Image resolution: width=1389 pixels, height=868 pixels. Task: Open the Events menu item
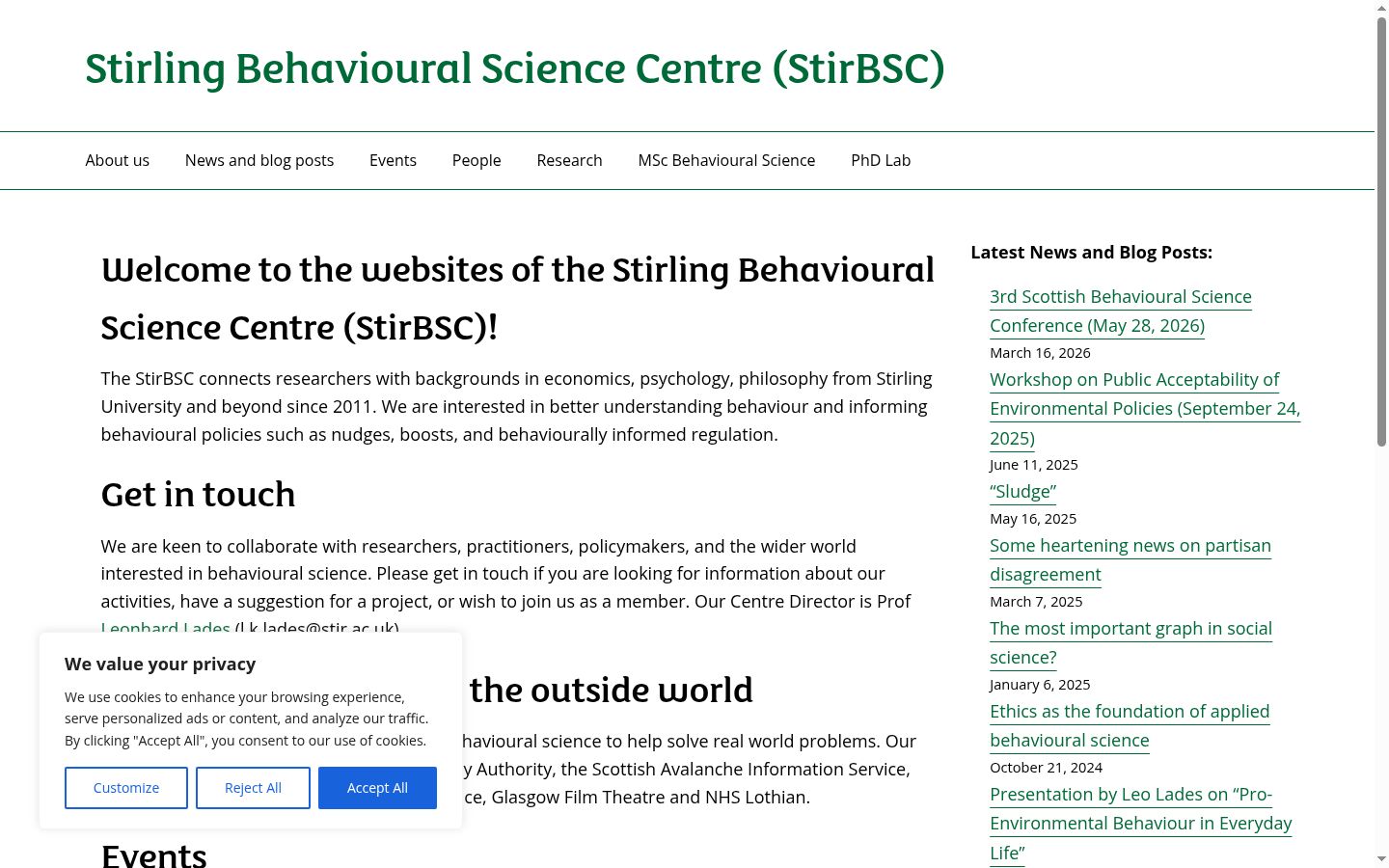[393, 160]
